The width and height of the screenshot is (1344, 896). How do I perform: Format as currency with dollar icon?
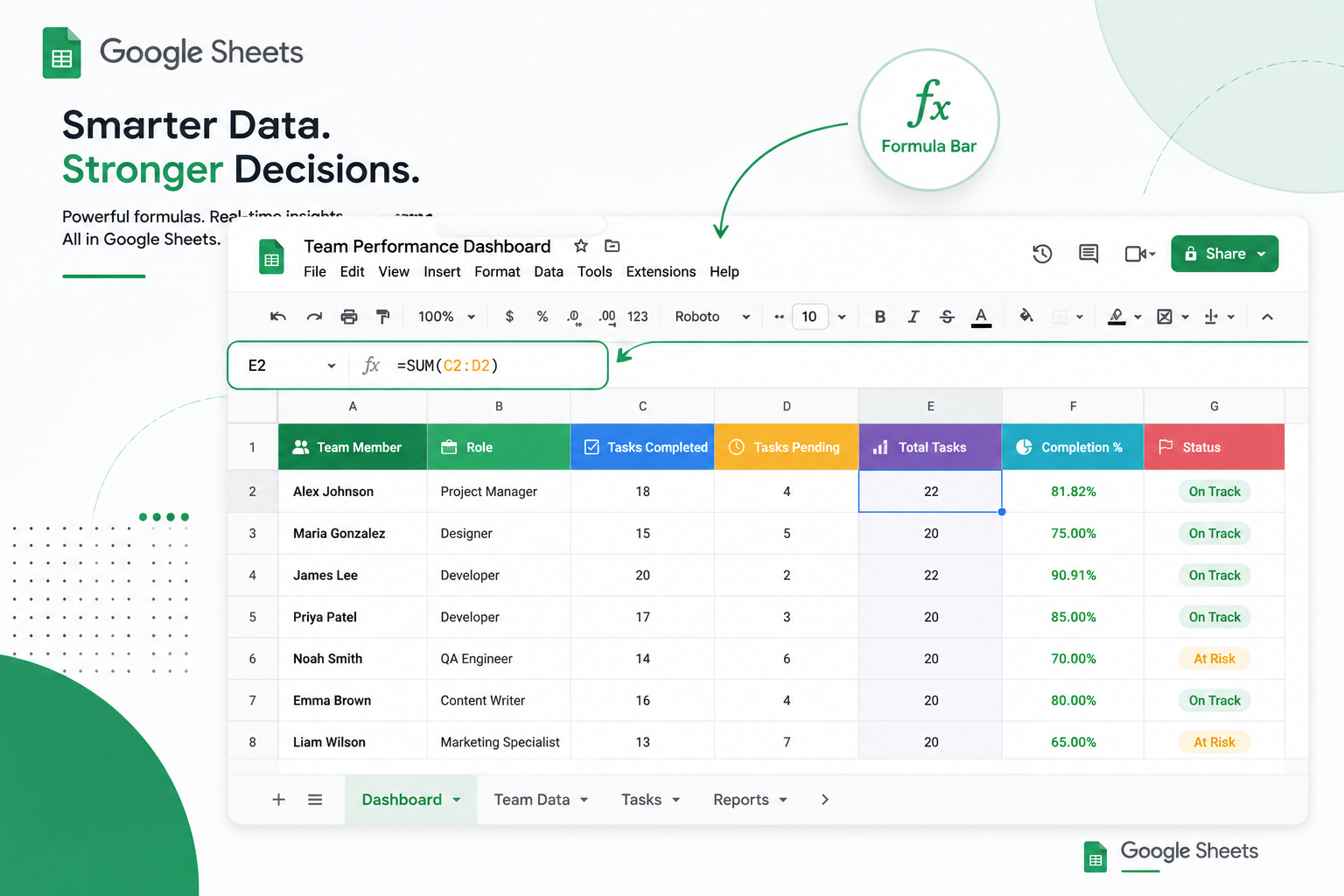click(509, 317)
